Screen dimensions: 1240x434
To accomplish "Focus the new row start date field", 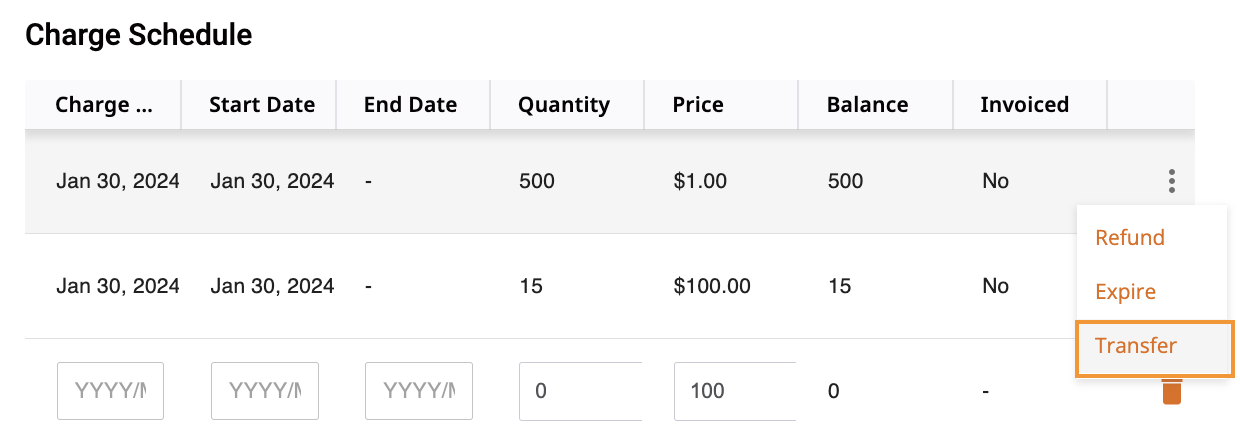I will coord(265,391).
